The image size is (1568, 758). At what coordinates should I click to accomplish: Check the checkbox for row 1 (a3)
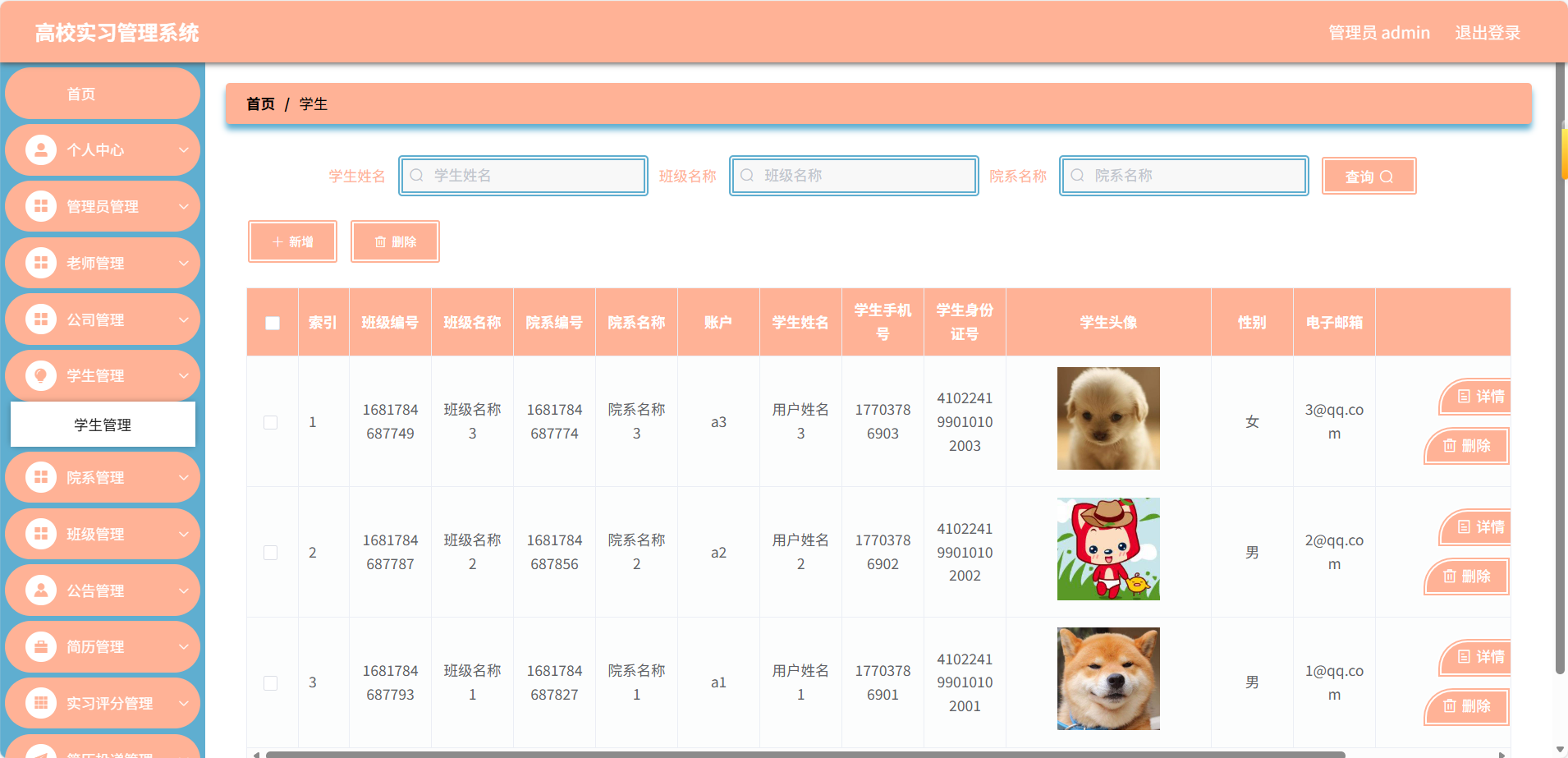[x=270, y=422]
